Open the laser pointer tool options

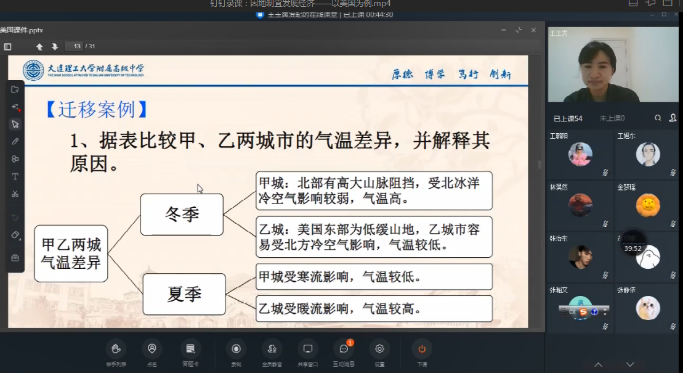[15, 107]
